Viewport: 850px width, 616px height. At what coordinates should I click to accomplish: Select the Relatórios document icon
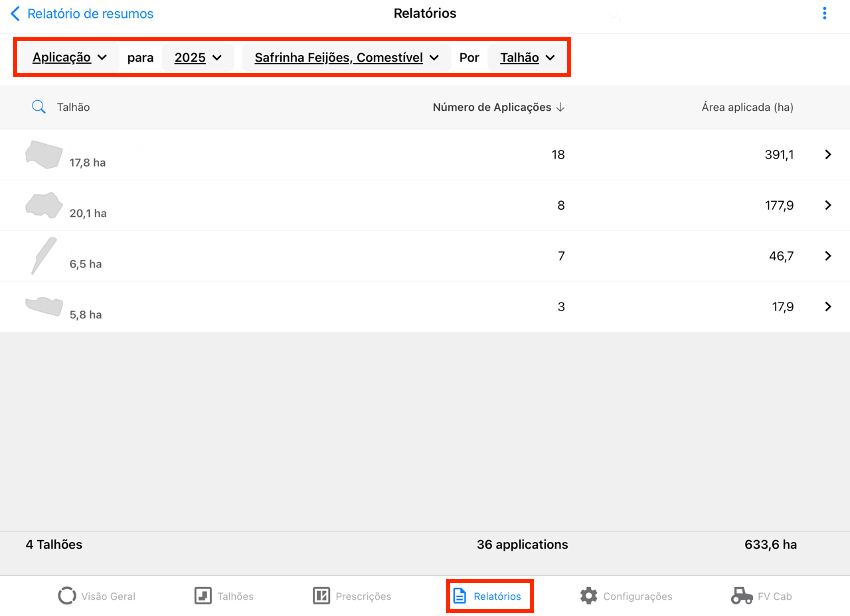coord(460,596)
